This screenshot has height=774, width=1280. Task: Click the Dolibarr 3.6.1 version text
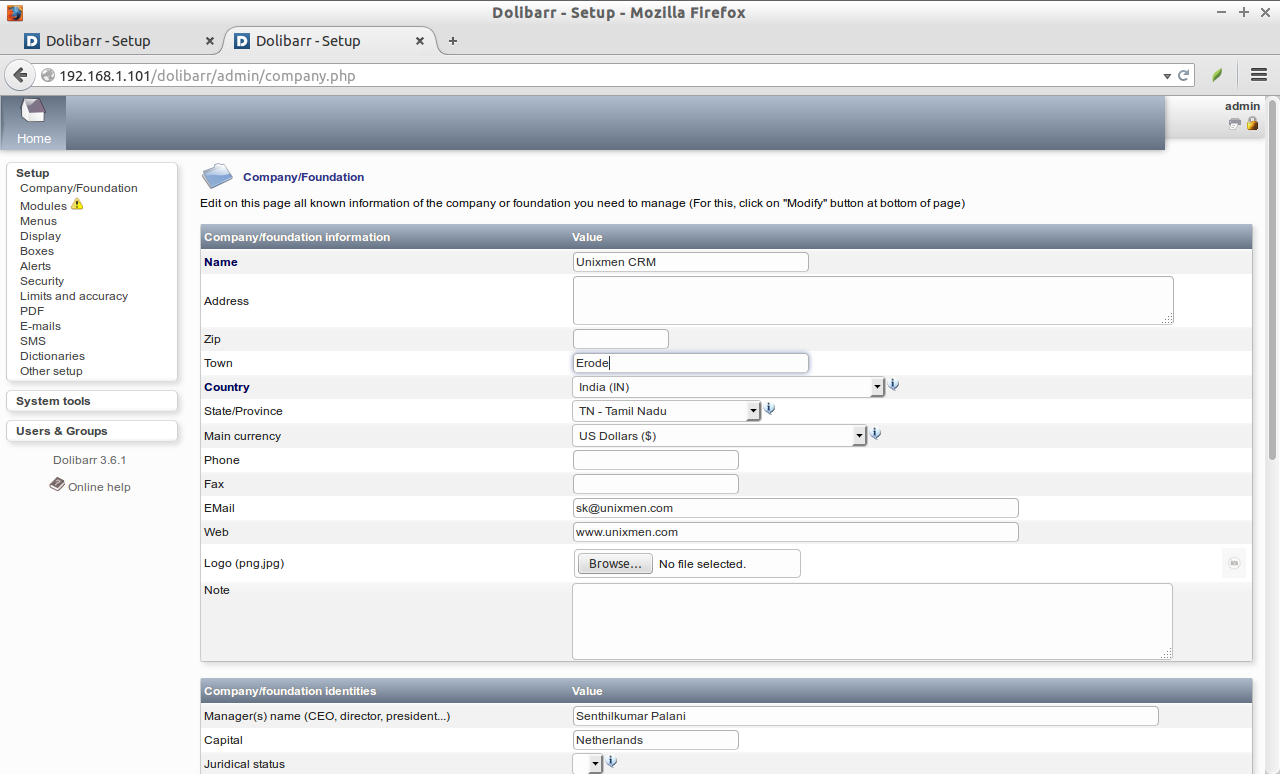(90, 460)
